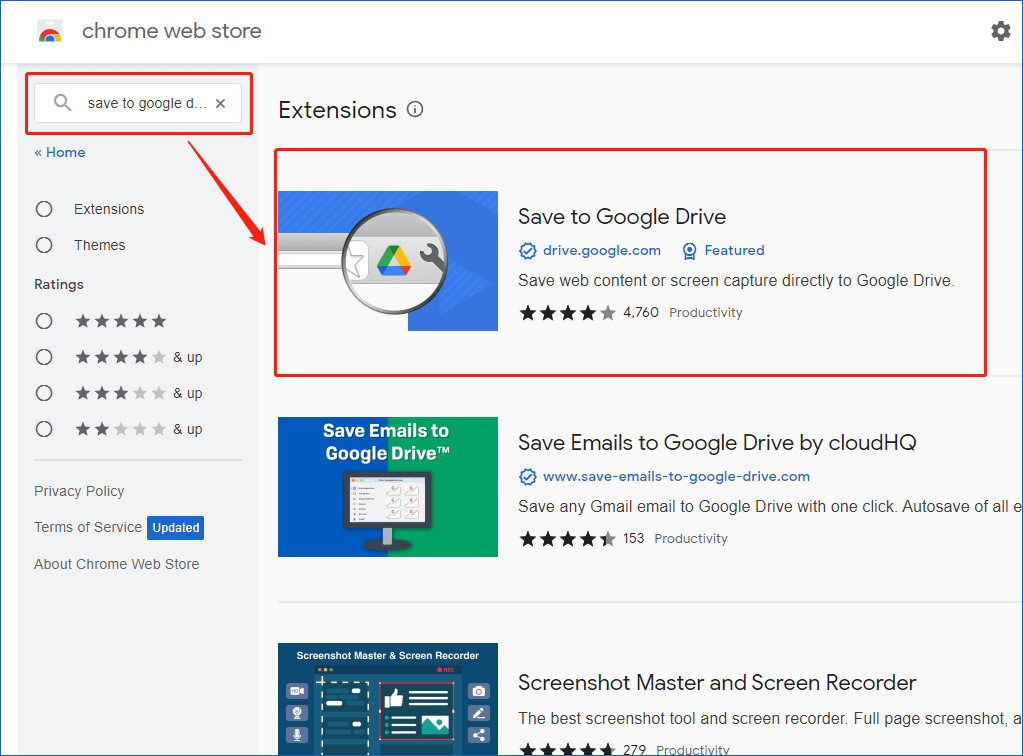1023x756 pixels.
Task: Click the search magnifier icon
Action: point(63,103)
